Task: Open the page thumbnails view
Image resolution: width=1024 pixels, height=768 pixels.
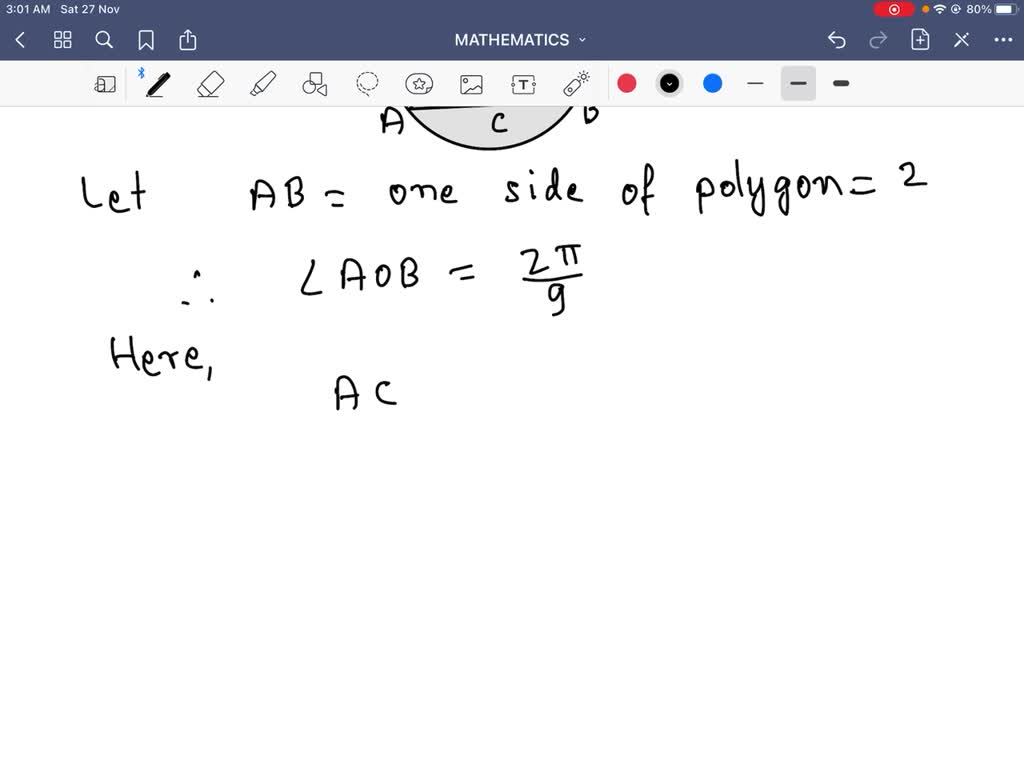Action: 62,39
